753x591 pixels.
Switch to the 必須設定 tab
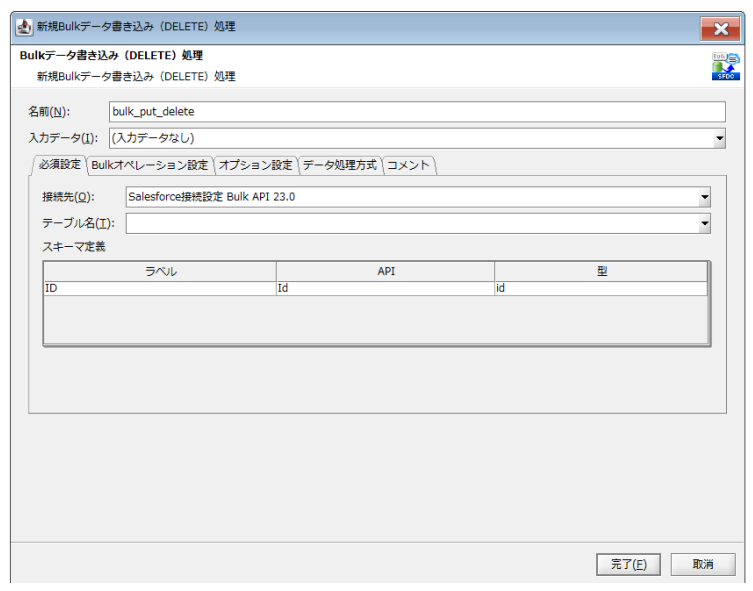tap(59, 165)
